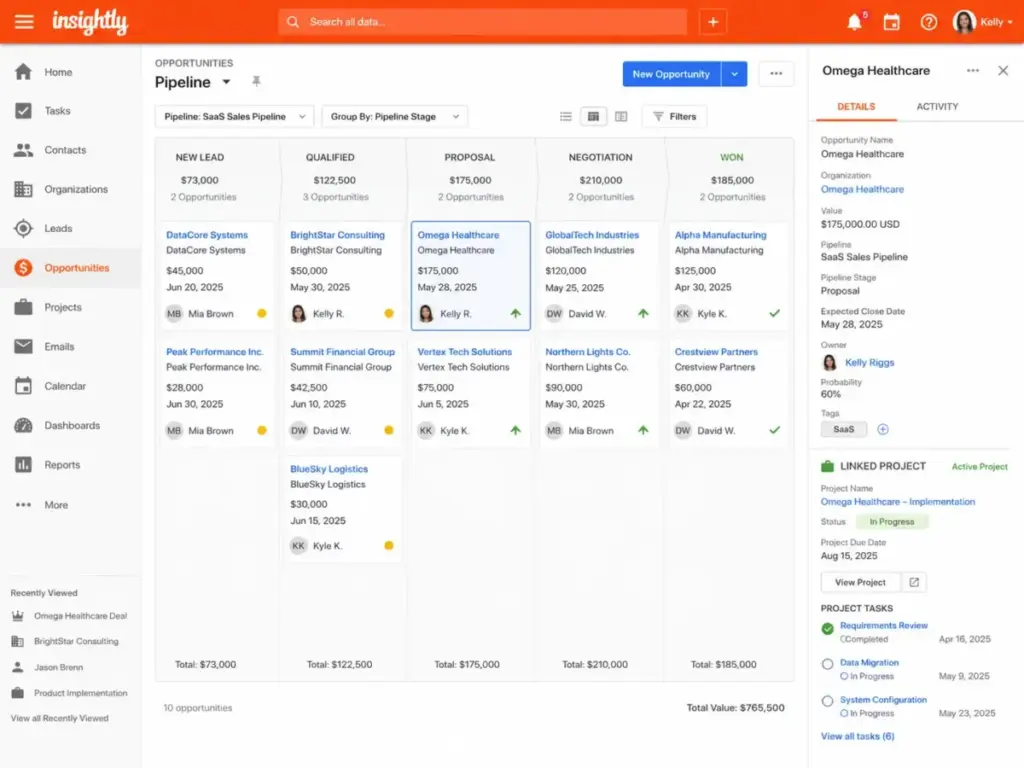Open BlueSky Logistics opportunity
Screen dimensions: 1024x768
[328, 469]
